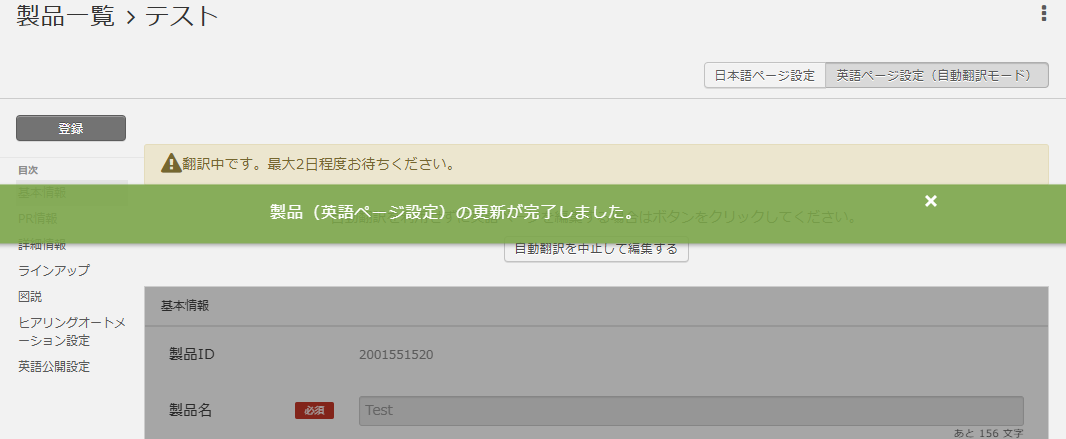Image resolution: width=1066 pixels, height=439 pixels.
Task: Switch to the 日本語ページ設定 tab
Action: click(765, 75)
